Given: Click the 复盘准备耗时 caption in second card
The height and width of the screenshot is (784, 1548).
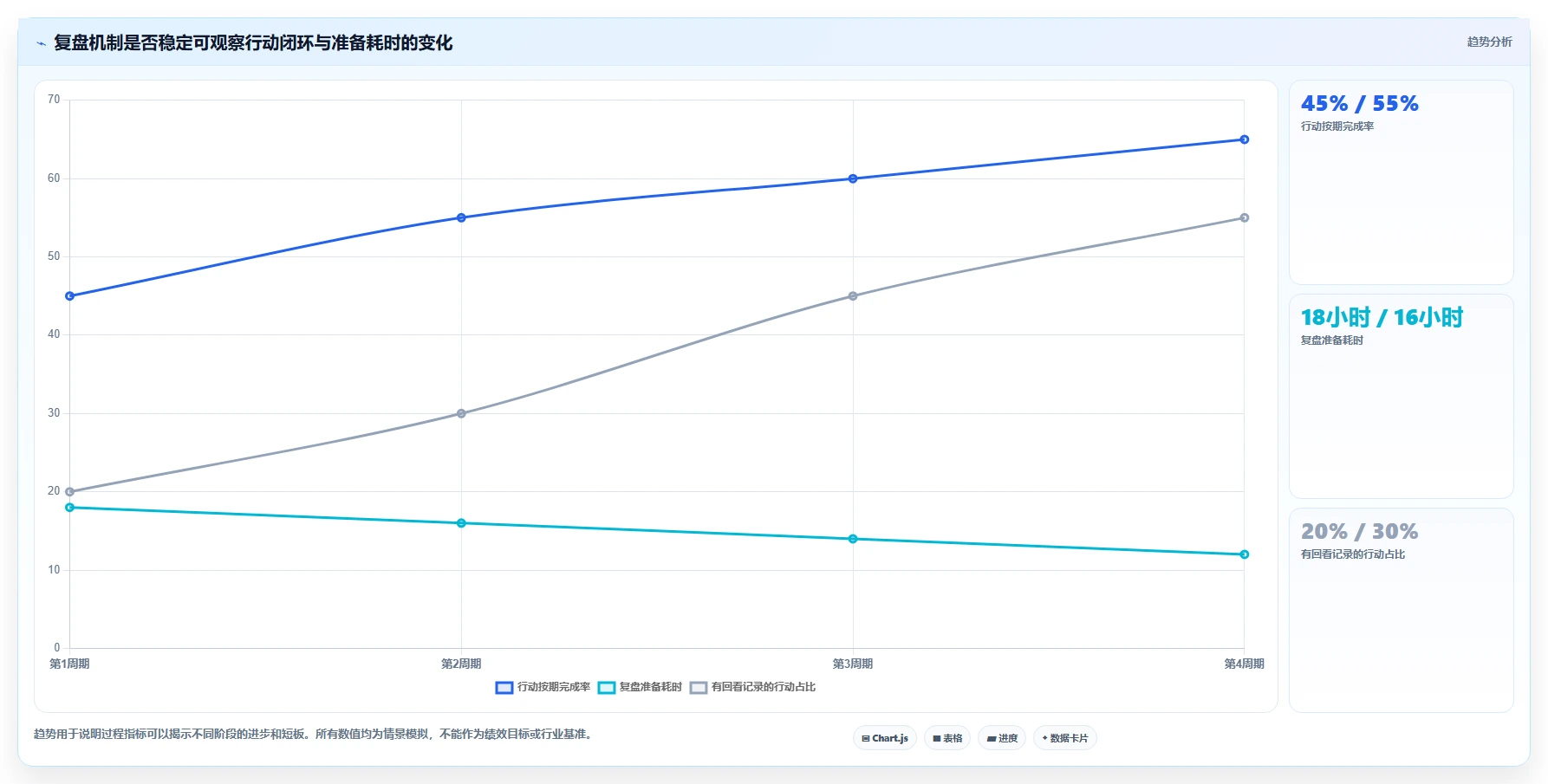Looking at the screenshot, I should [x=1332, y=340].
